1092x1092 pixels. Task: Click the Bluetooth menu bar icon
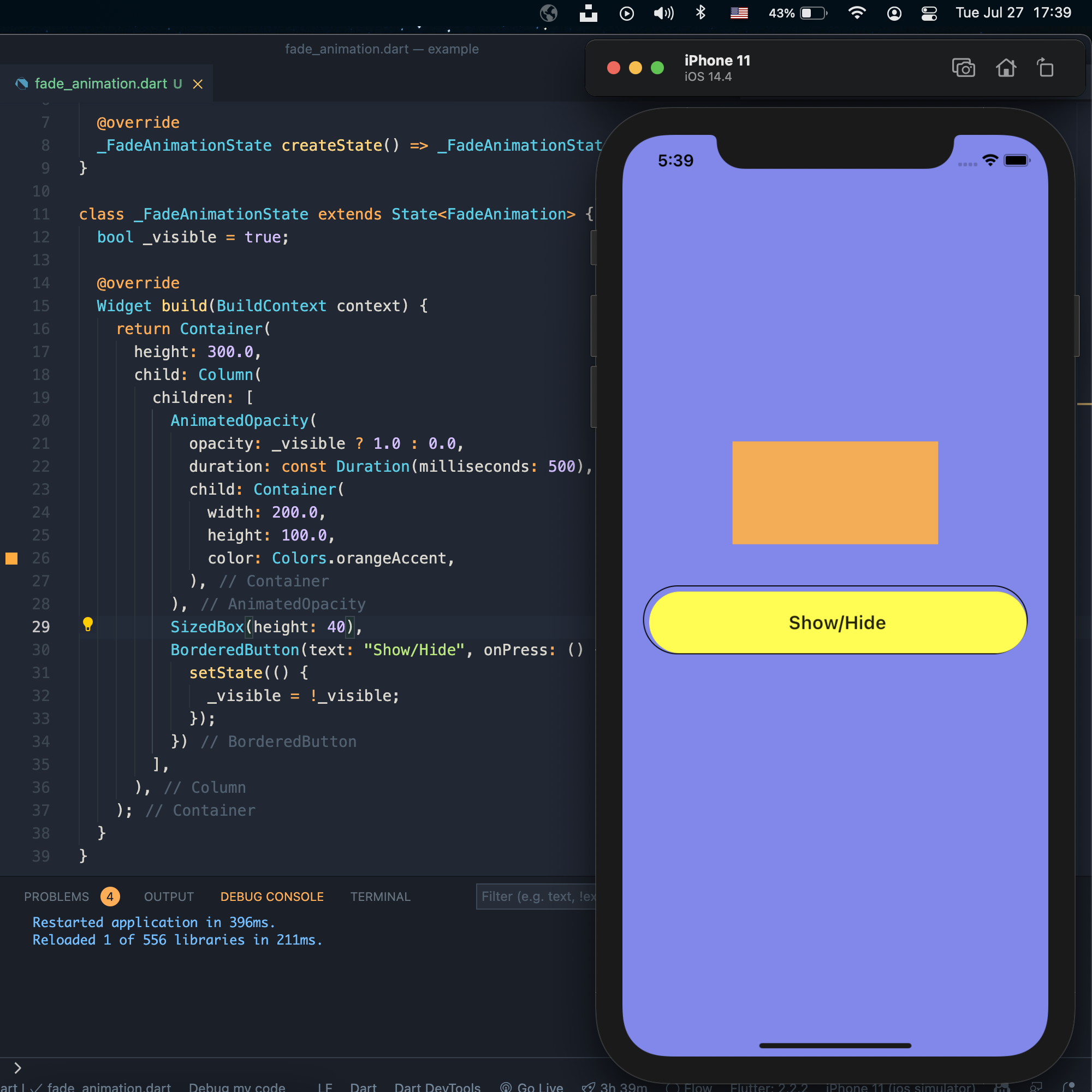click(701, 13)
